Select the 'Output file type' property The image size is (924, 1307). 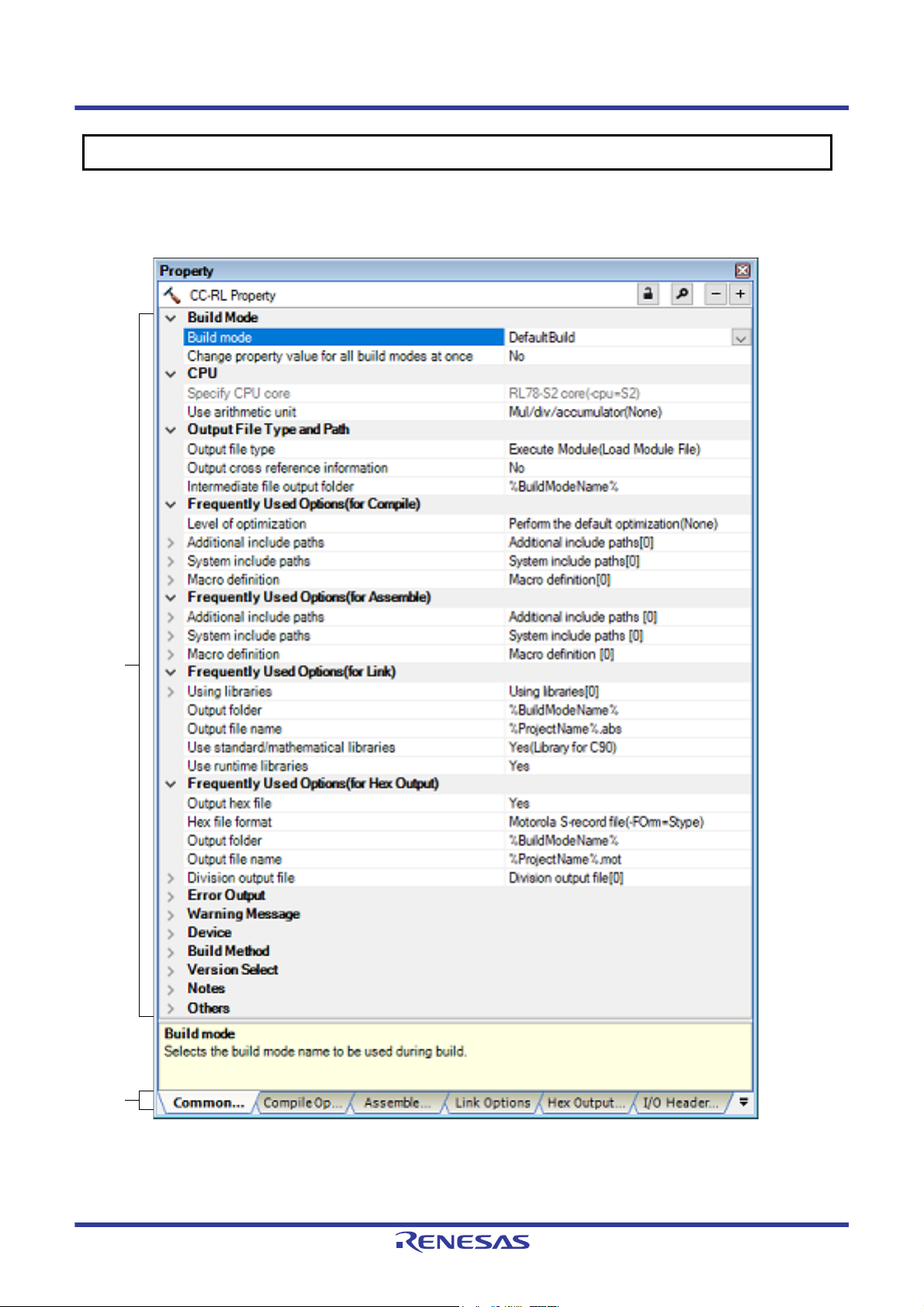230,449
